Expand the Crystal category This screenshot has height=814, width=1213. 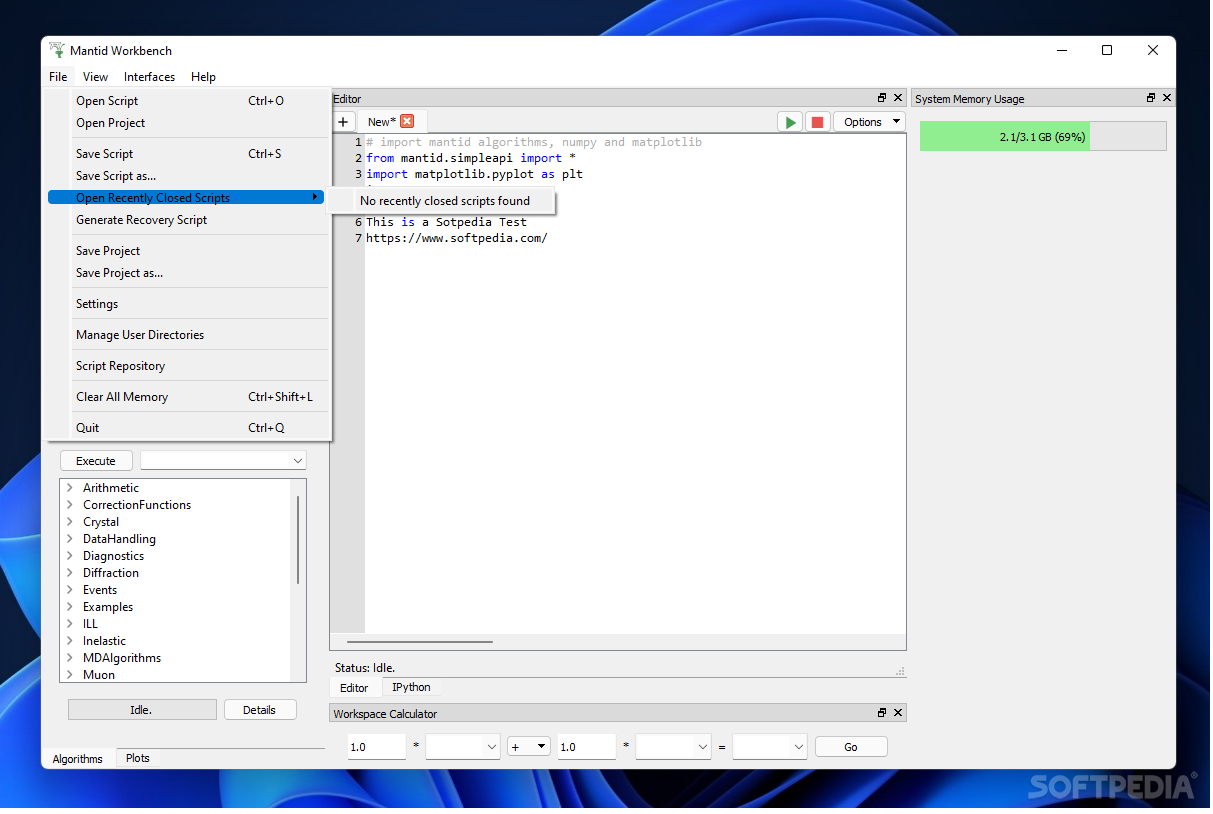click(x=69, y=522)
